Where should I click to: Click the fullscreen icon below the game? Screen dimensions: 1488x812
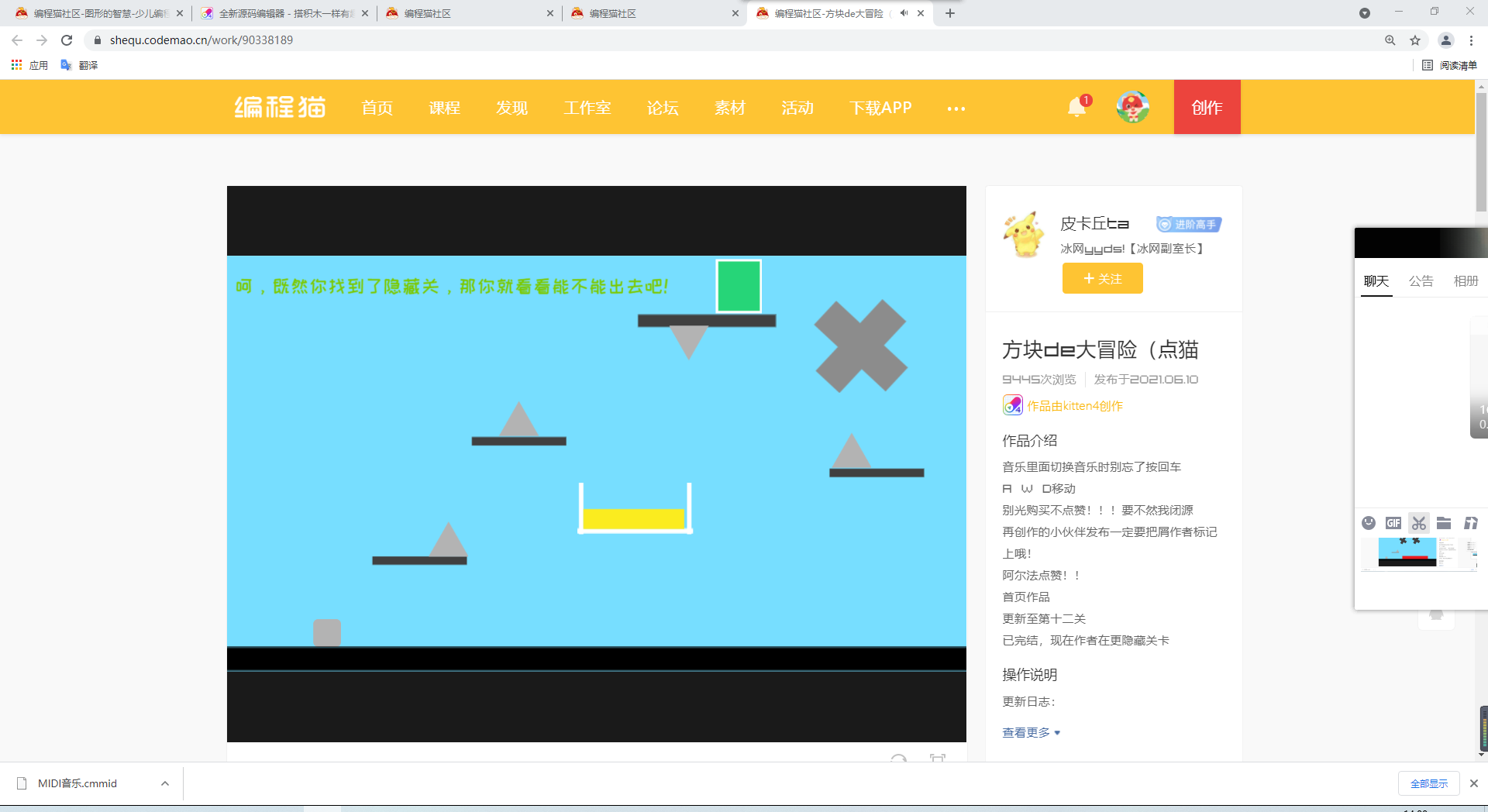tap(938, 758)
